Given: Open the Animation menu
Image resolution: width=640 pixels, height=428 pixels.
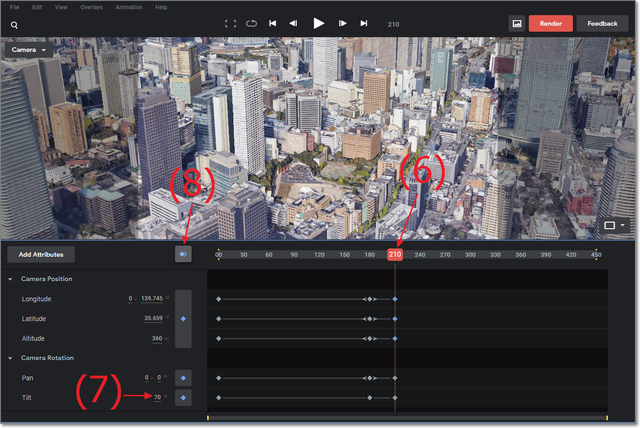Looking at the screenshot, I should pyautogui.click(x=128, y=7).
